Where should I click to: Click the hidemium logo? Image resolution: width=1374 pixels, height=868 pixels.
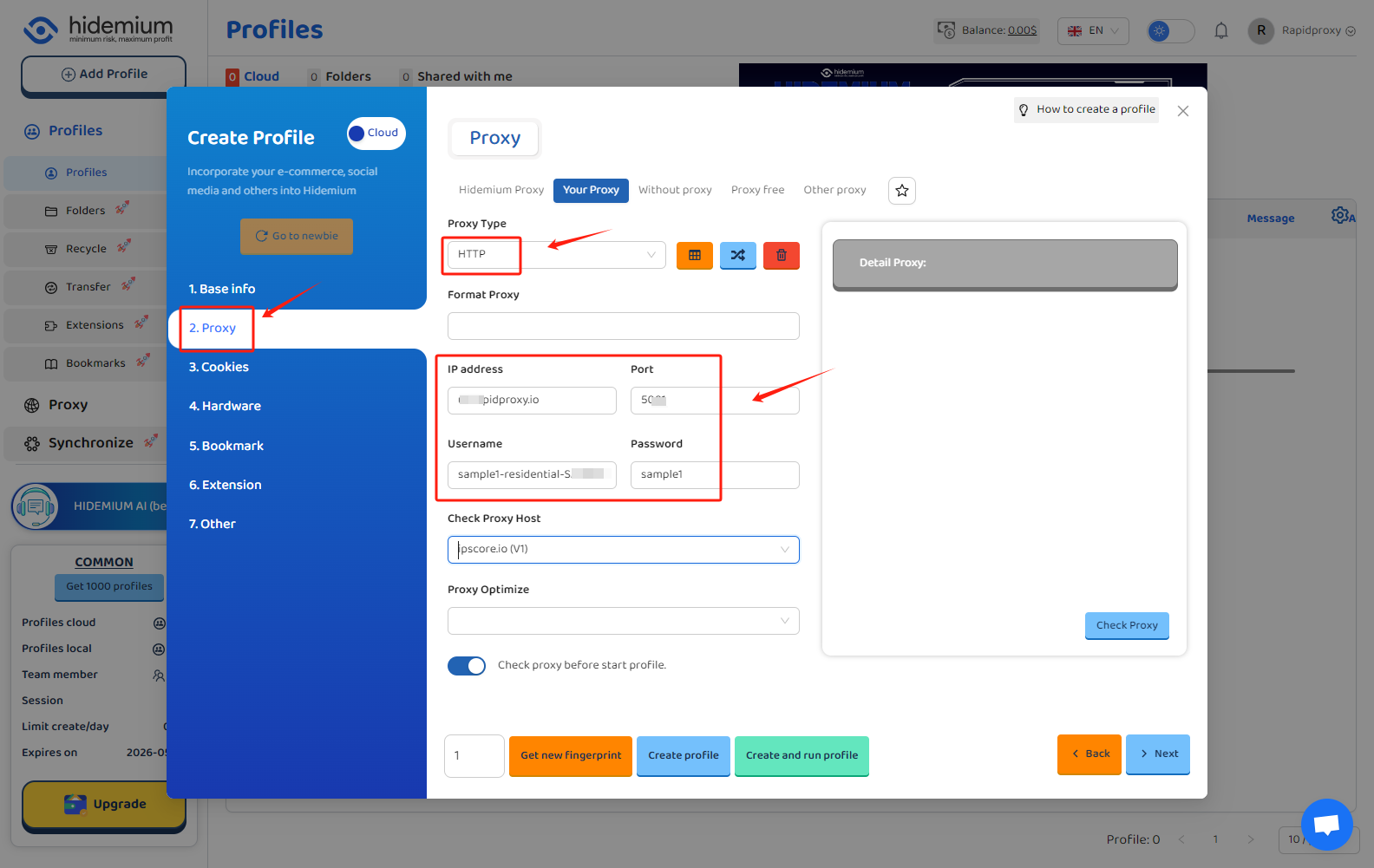pyautogui.click(x=98, y=29)
